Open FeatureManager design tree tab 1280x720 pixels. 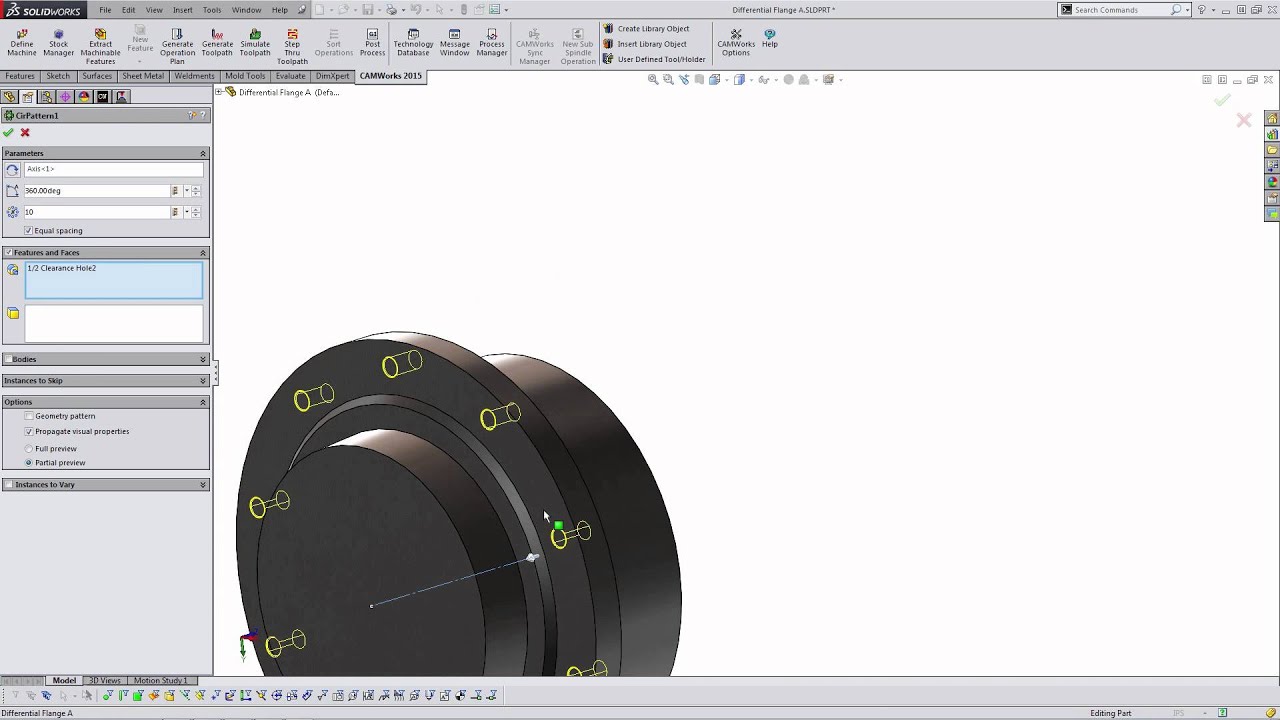tap(9, 97)
